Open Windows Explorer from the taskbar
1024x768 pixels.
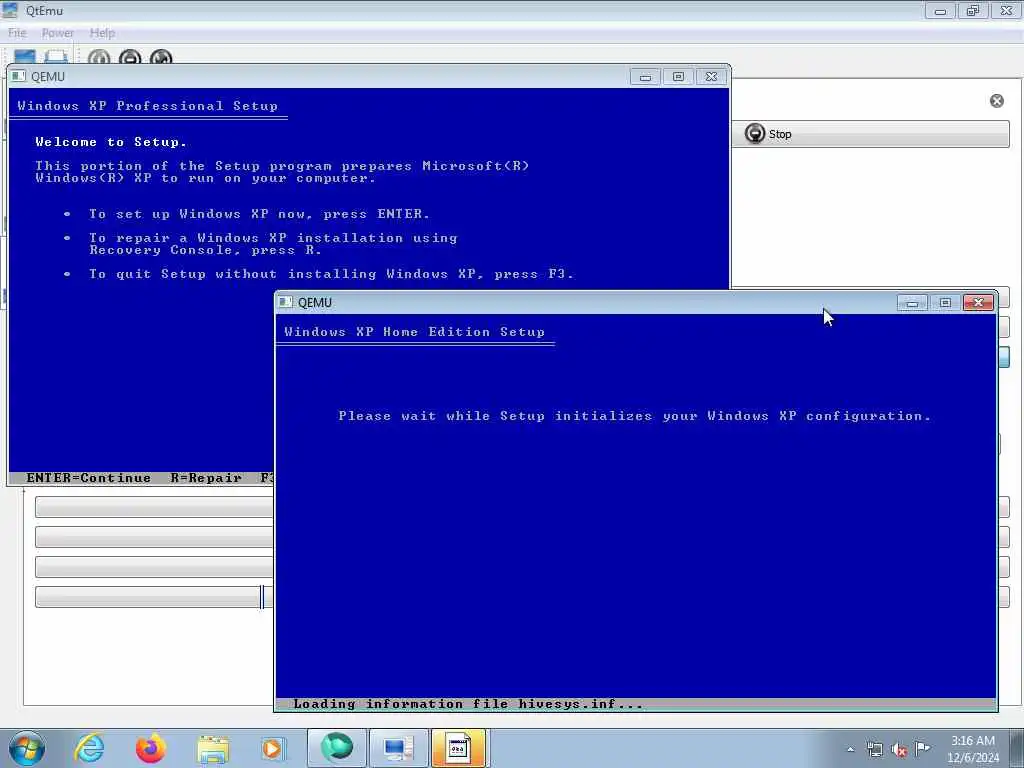coord(213,748)
